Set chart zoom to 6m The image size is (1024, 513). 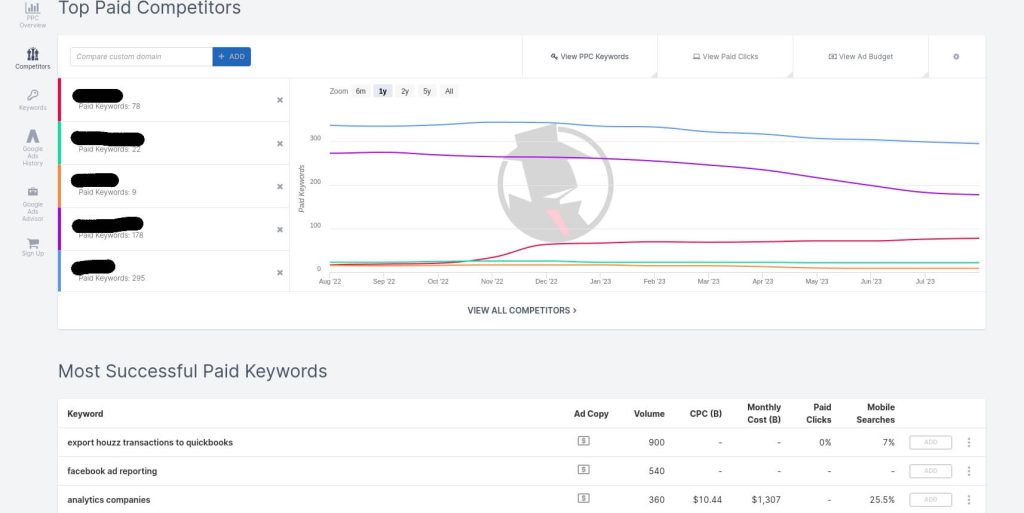coord(360,91)
